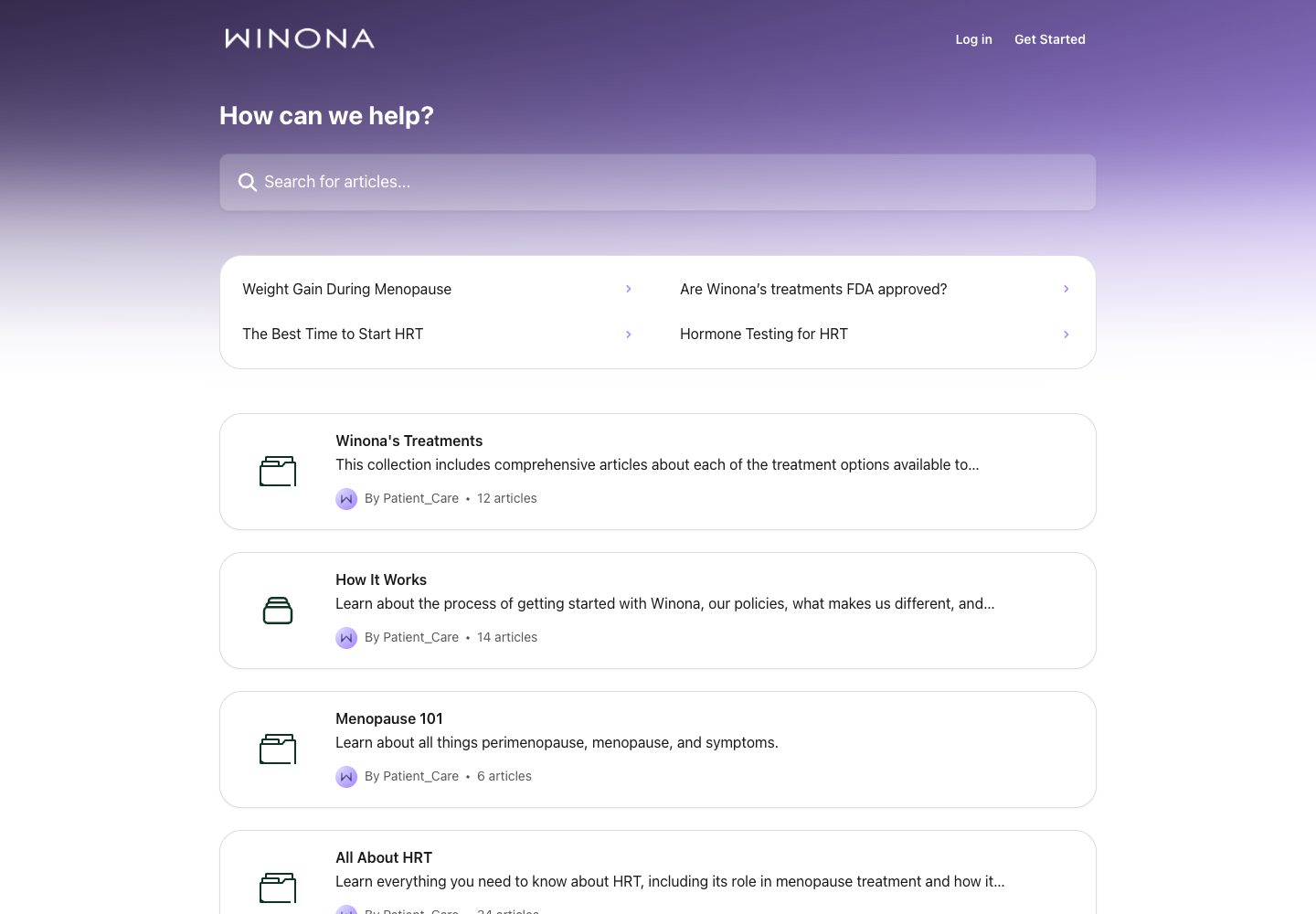Click Patient_Care avatar under Menopause 101
Viewport: 1316px width, 914px height.
(346, 777)
